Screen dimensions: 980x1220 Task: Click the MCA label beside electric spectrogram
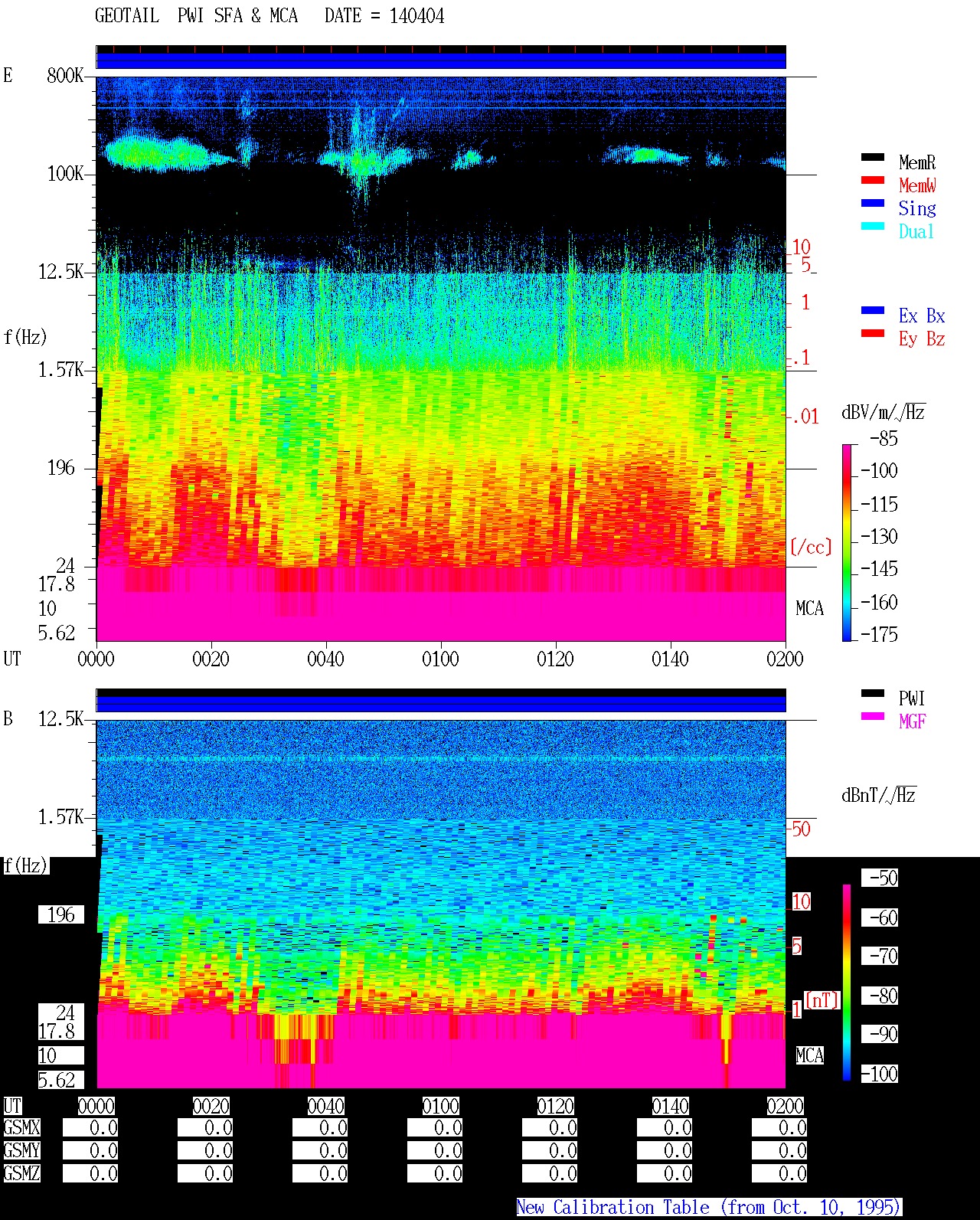(809, 609)
